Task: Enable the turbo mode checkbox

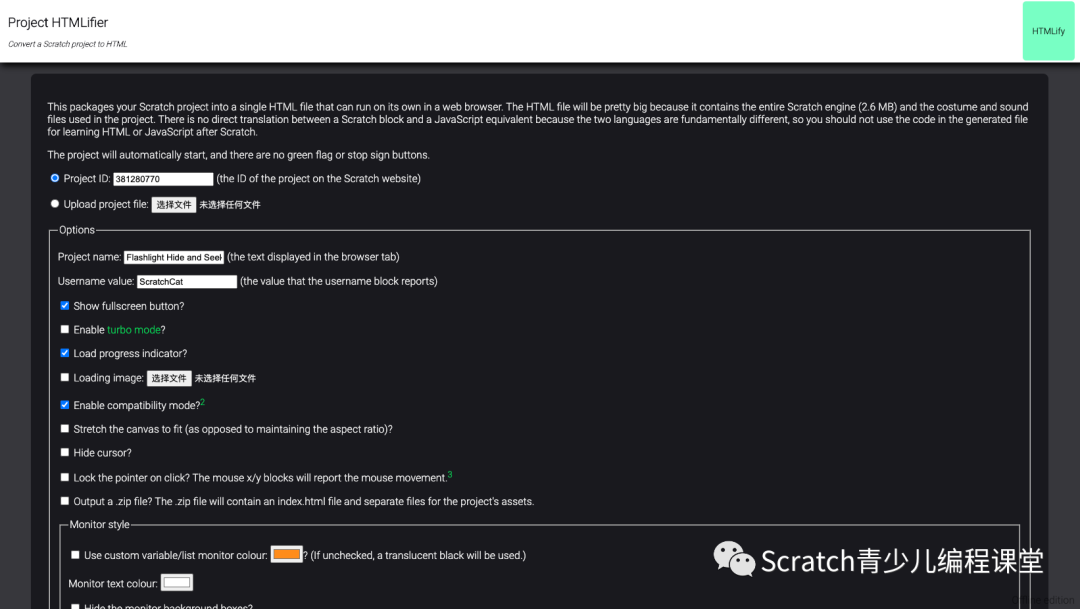Action: tap(64, 329)
